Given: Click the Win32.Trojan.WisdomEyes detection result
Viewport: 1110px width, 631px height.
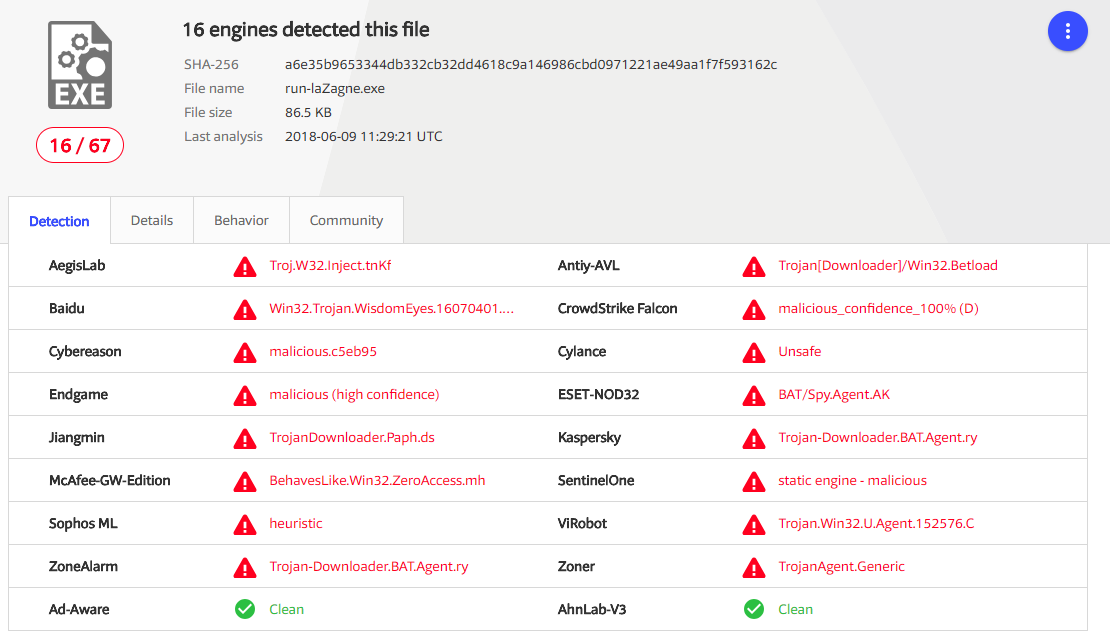Looking at the screenshot, I should (391, 309).
